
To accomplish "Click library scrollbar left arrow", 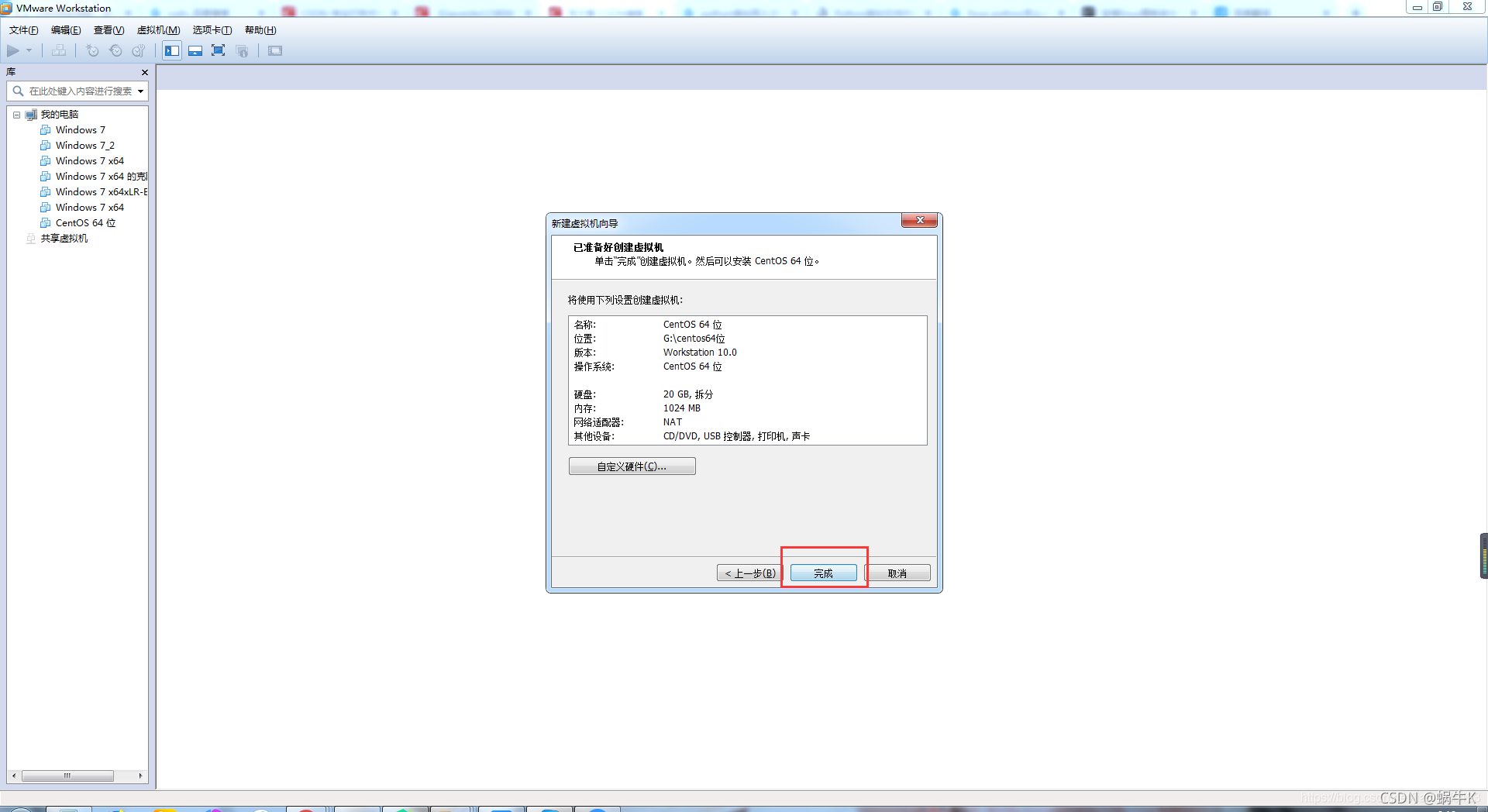I will pos(14,776).
